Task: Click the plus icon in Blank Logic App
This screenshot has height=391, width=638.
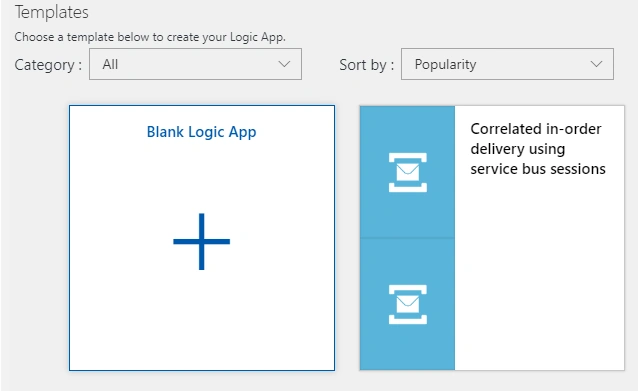Action: click(201, 241)
